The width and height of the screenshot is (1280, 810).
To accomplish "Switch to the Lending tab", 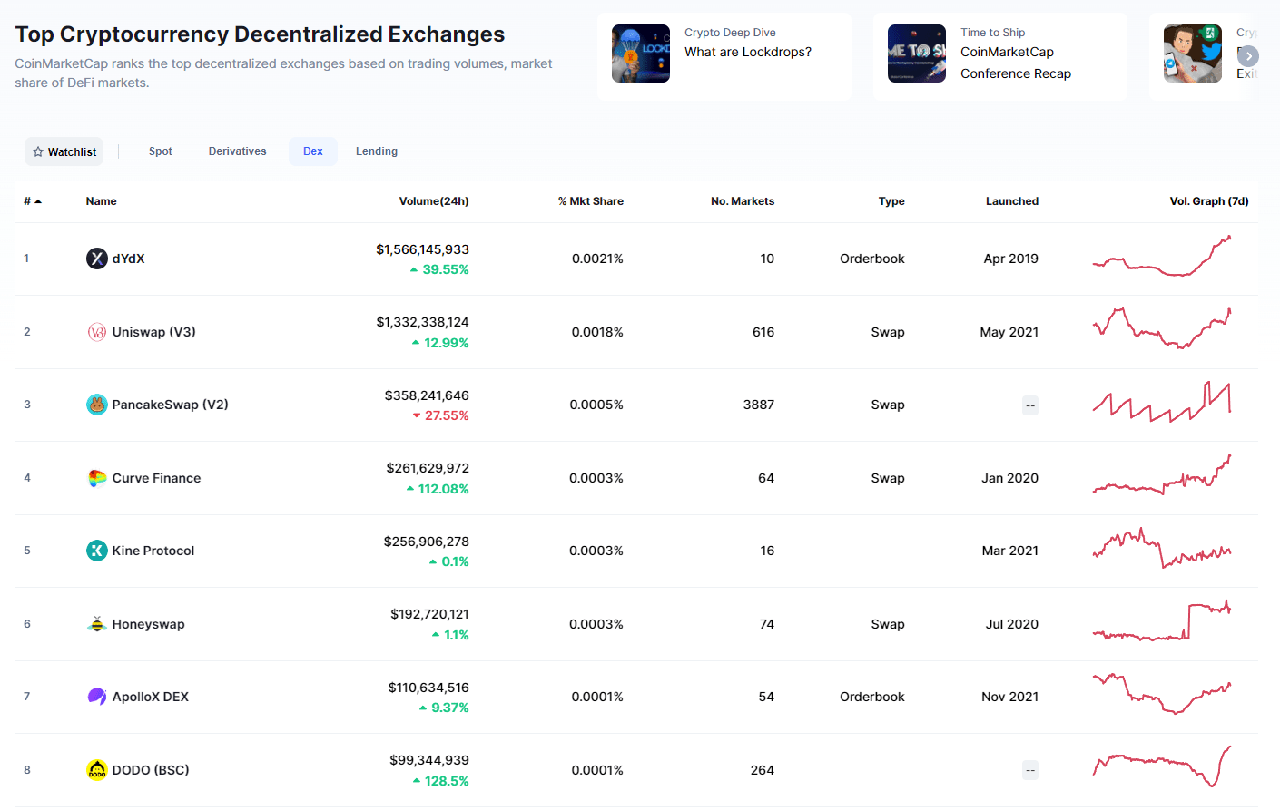I will tap(377, 152).
